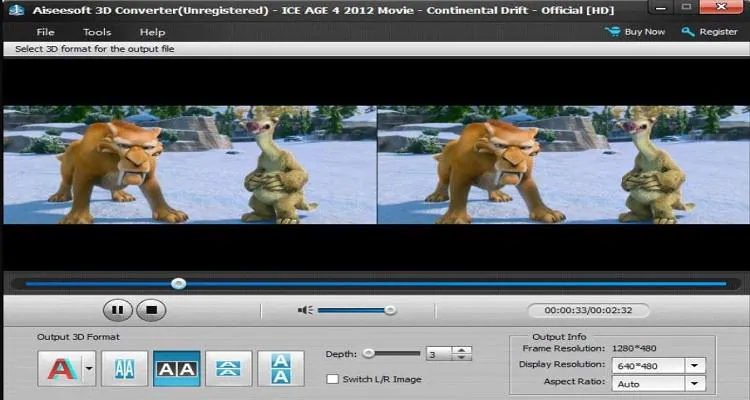
Task: Click the playback progress knob on the seek bar
Action: (x=178, y=284)
